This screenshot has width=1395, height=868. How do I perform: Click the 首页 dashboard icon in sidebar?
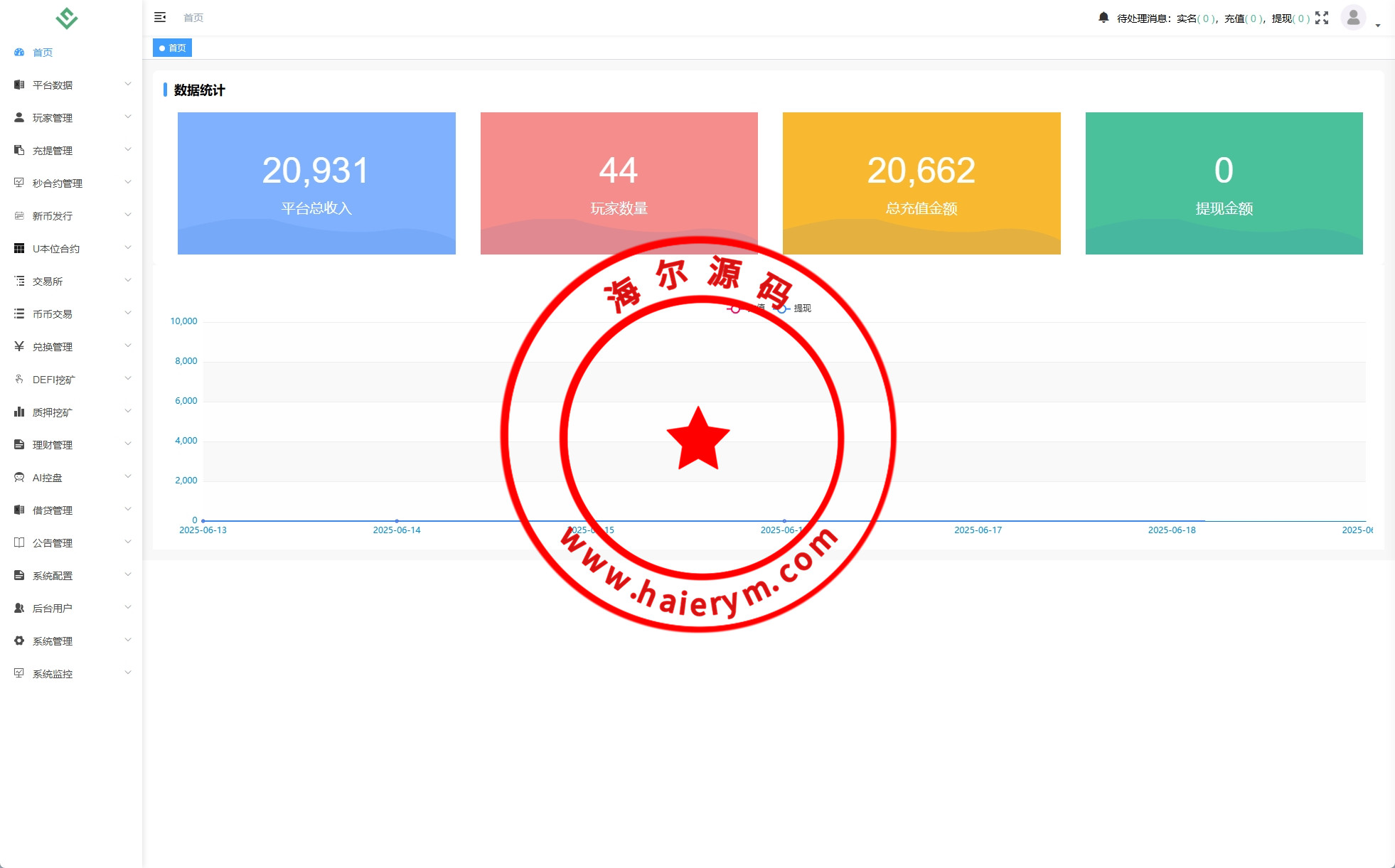(19, 52)
